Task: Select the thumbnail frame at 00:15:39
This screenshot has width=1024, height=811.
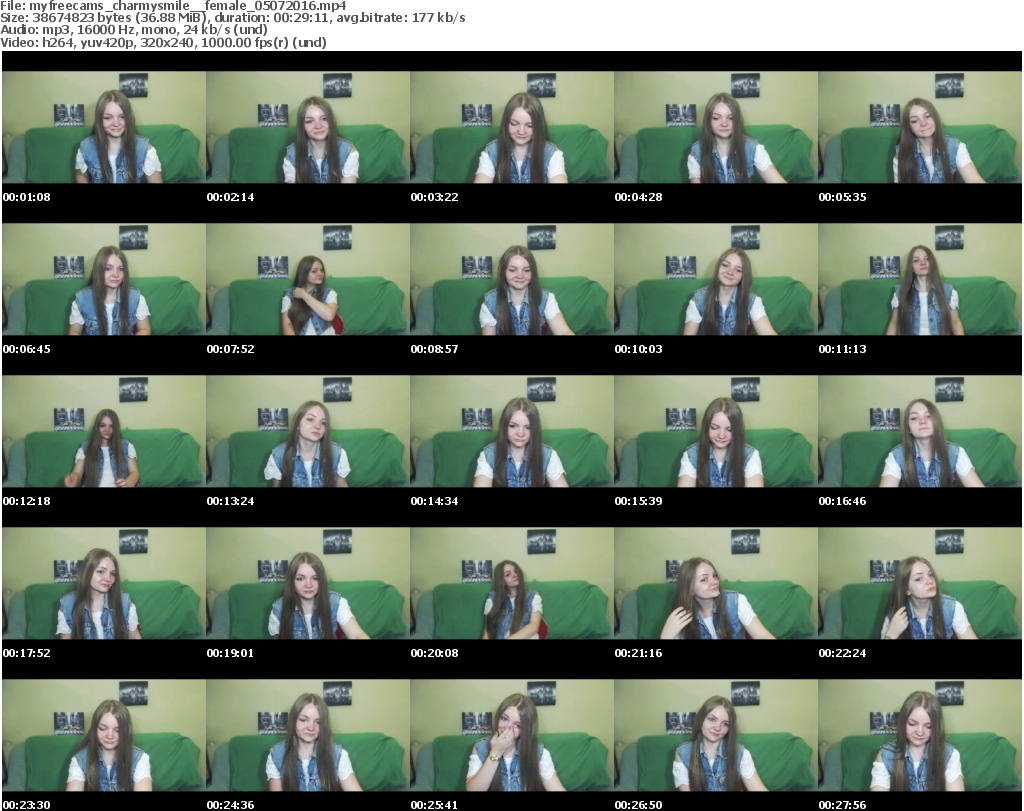Action: tap(716, 432)
